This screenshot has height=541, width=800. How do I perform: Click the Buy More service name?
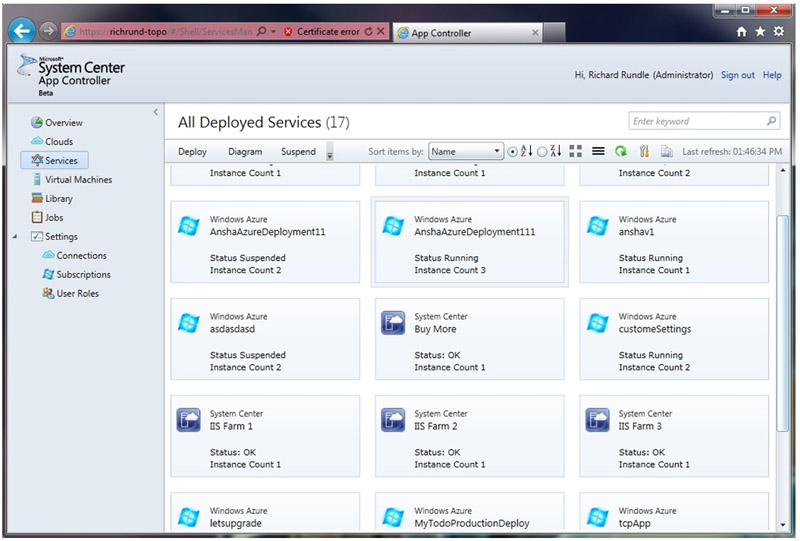[435, 329]
